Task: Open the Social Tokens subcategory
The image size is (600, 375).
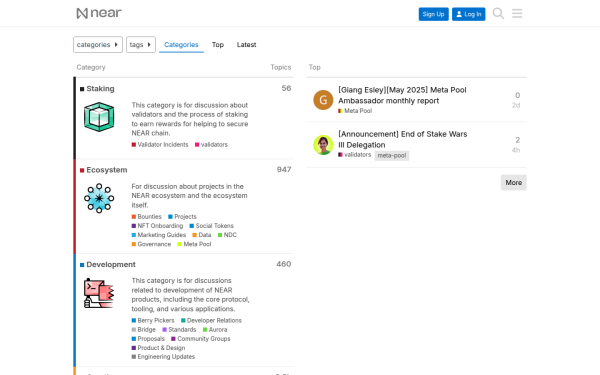Action: pyautogui.click(x=212, y=226)
